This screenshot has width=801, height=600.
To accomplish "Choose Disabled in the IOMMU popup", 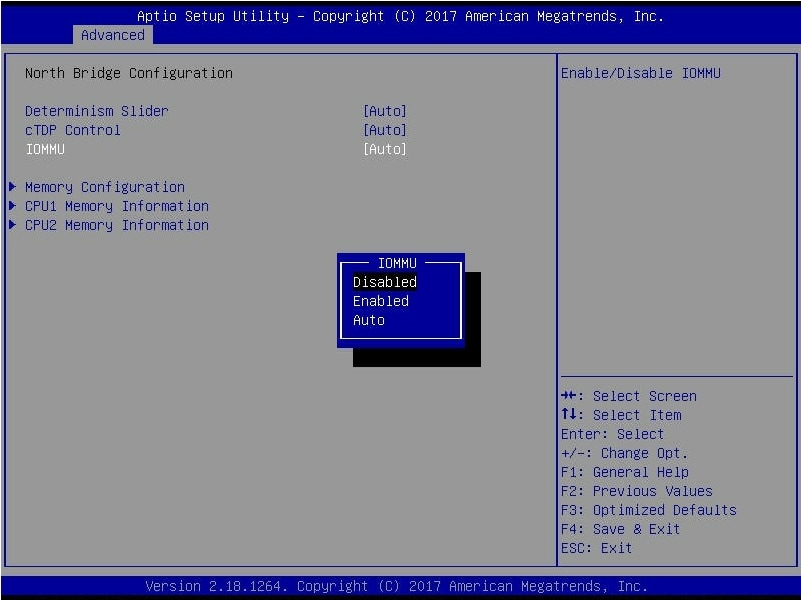I will (x=385, y=282).
